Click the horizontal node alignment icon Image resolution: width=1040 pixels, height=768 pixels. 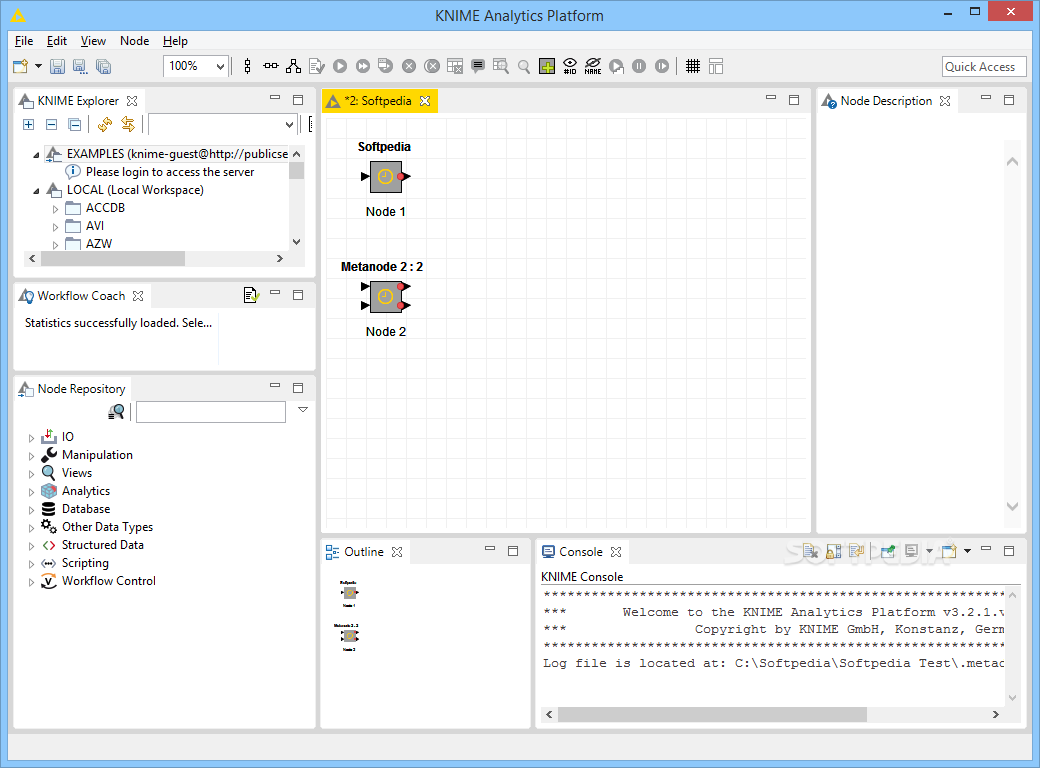pyautogui.click(x=271, y=66)
